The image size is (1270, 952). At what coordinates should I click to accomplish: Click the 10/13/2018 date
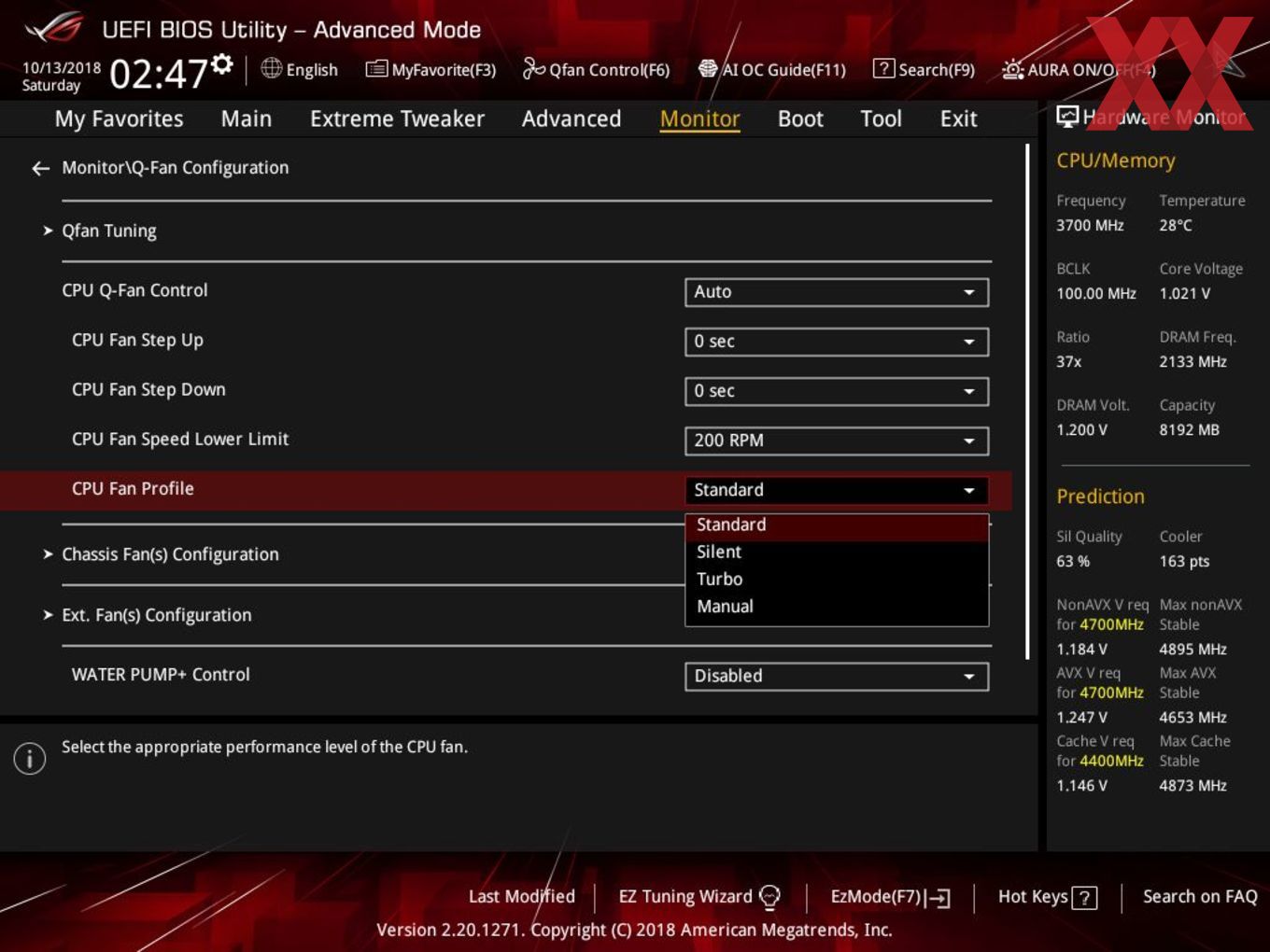click(62, 68)
